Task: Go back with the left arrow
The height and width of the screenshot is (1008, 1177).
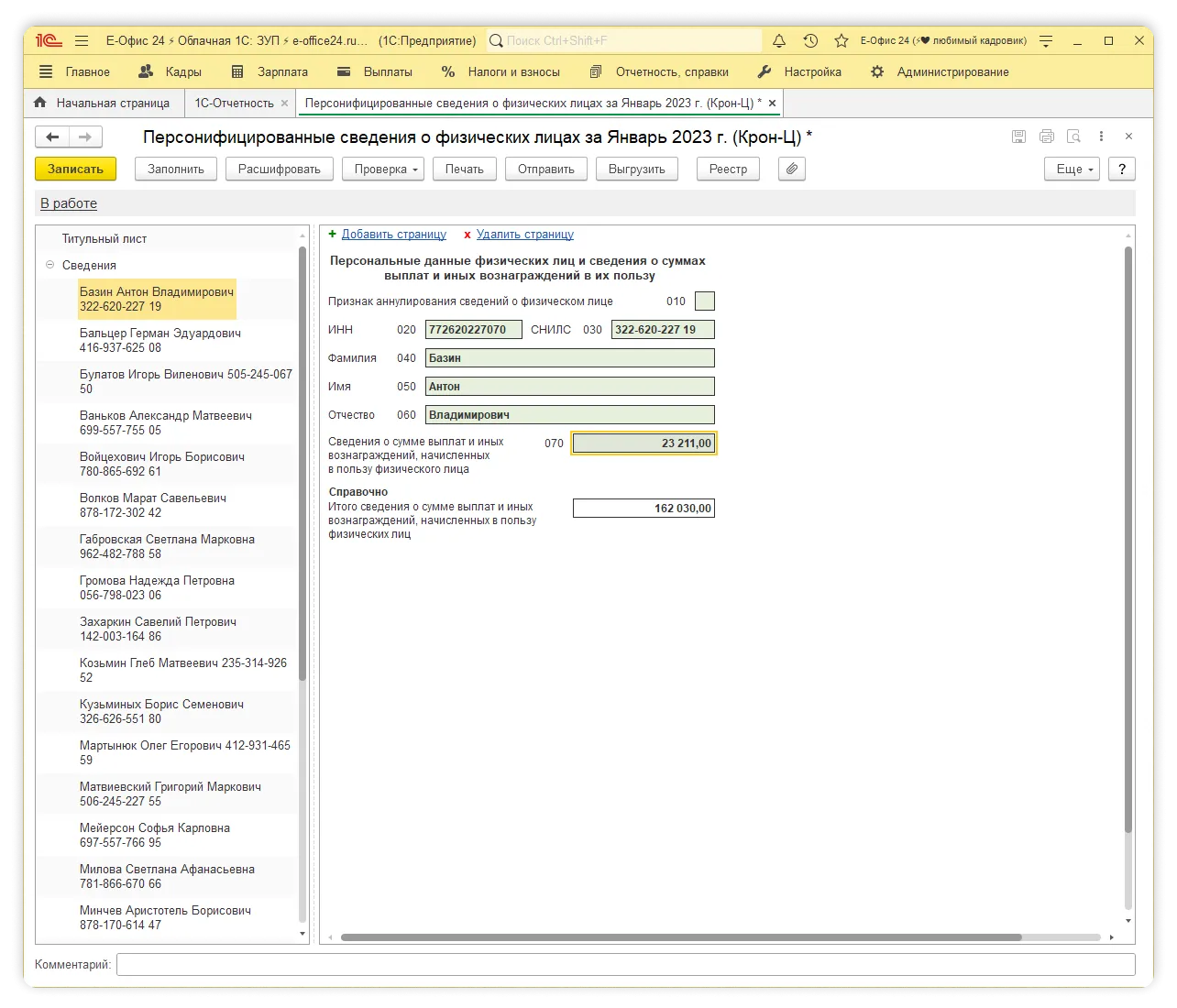Action: pyautogui.click(x=52, y=137)
